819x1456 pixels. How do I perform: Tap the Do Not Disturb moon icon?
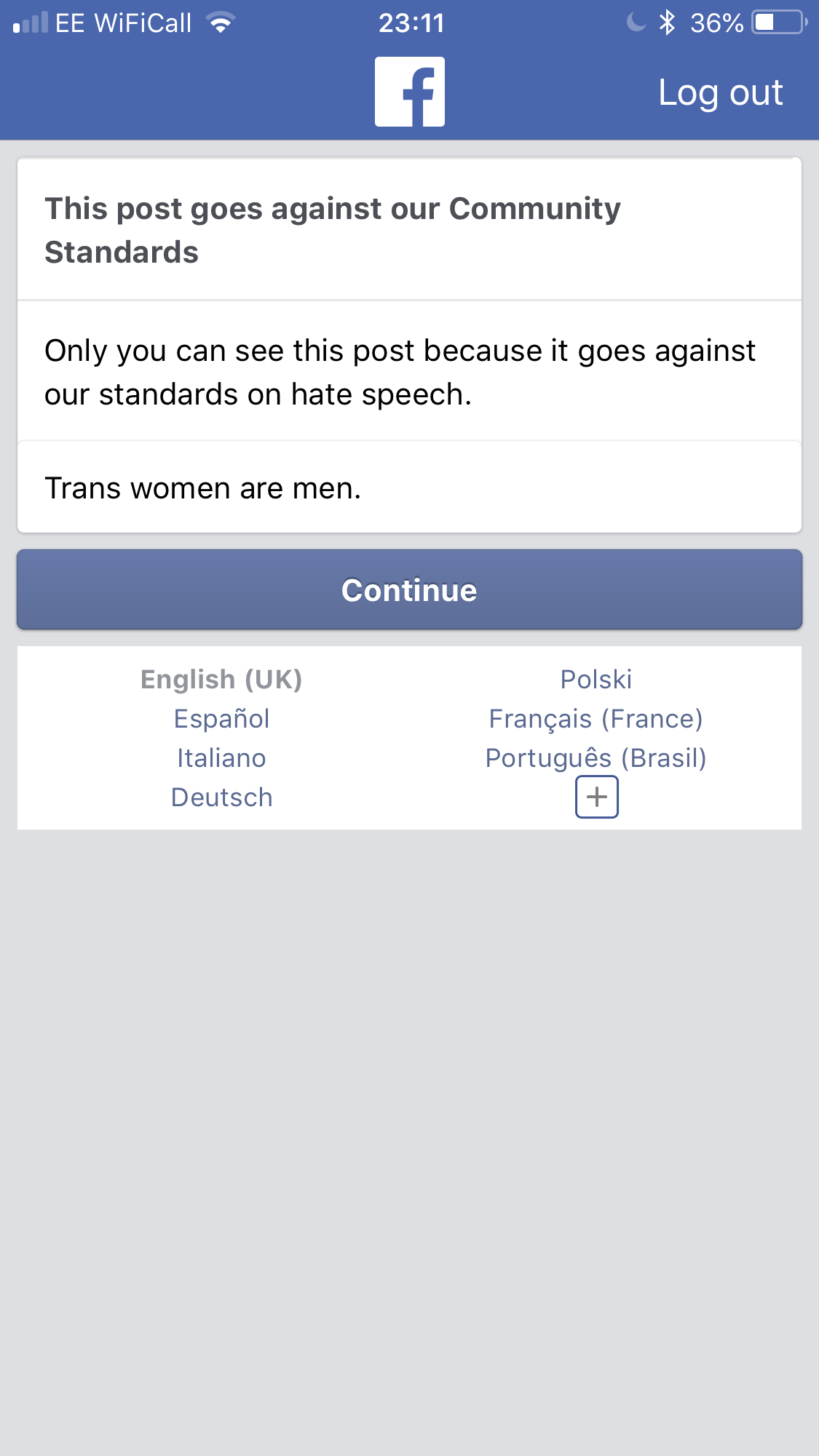(636, 23)
